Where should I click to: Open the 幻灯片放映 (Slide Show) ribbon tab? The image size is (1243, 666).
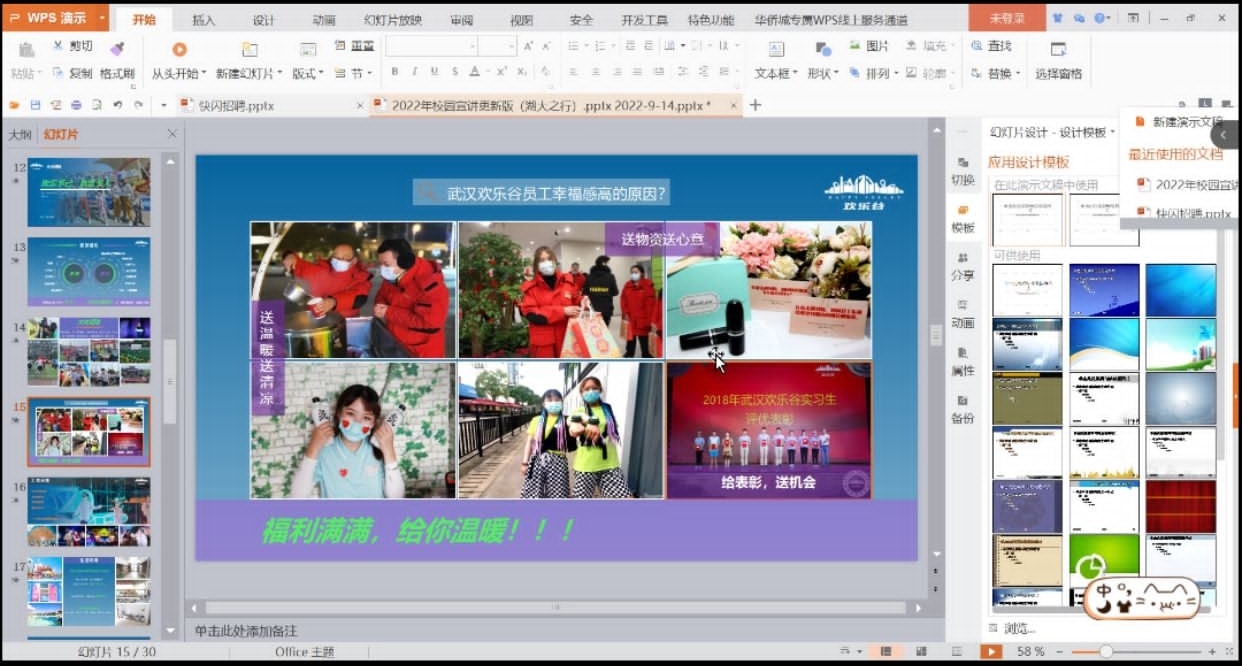click(393, 20)
